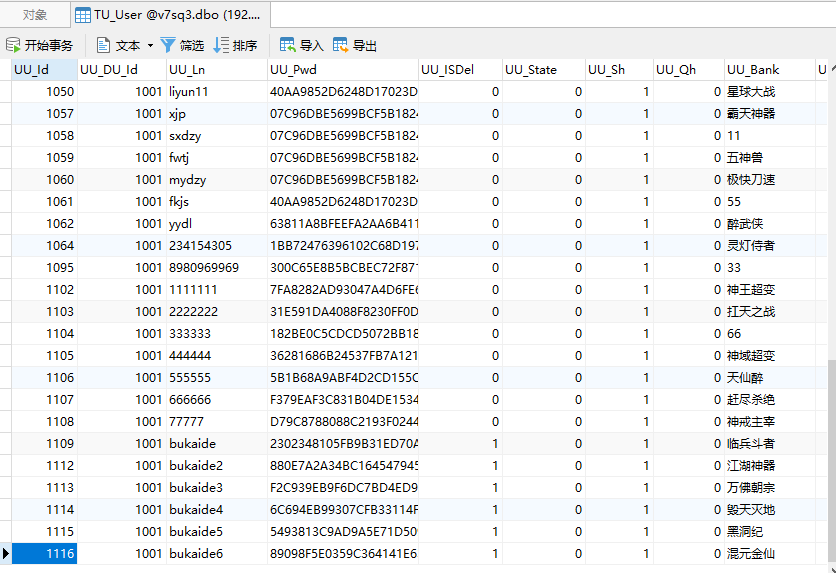Select the UU_Bank cell 天仙醉
The image size is (836, 573).
point(770,377)
